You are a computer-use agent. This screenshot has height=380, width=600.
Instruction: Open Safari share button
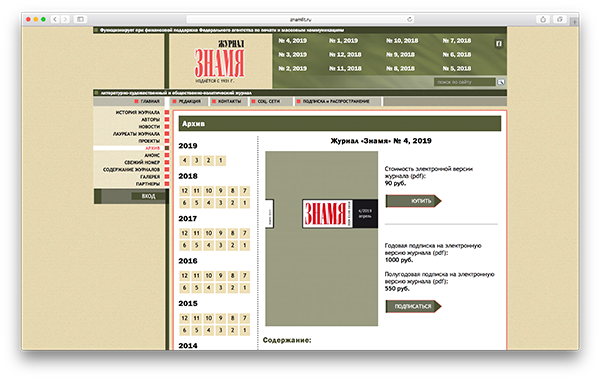click(543, 19)
